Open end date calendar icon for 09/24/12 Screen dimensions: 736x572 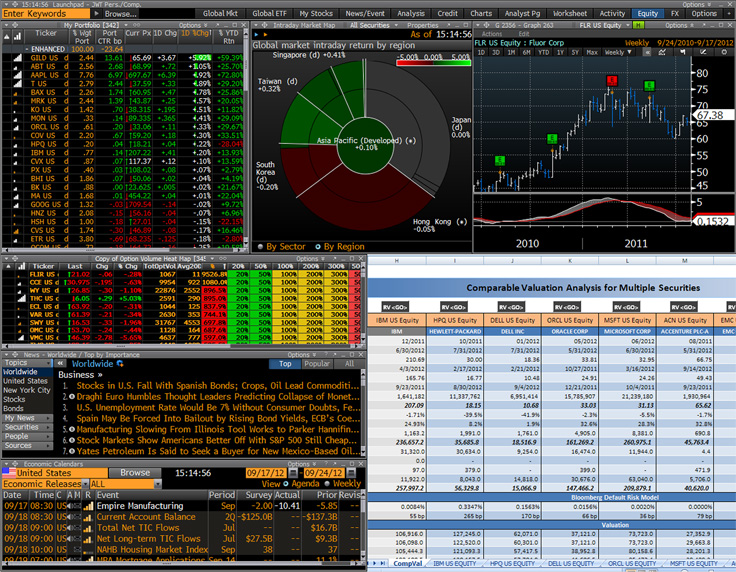pos(351,473)
